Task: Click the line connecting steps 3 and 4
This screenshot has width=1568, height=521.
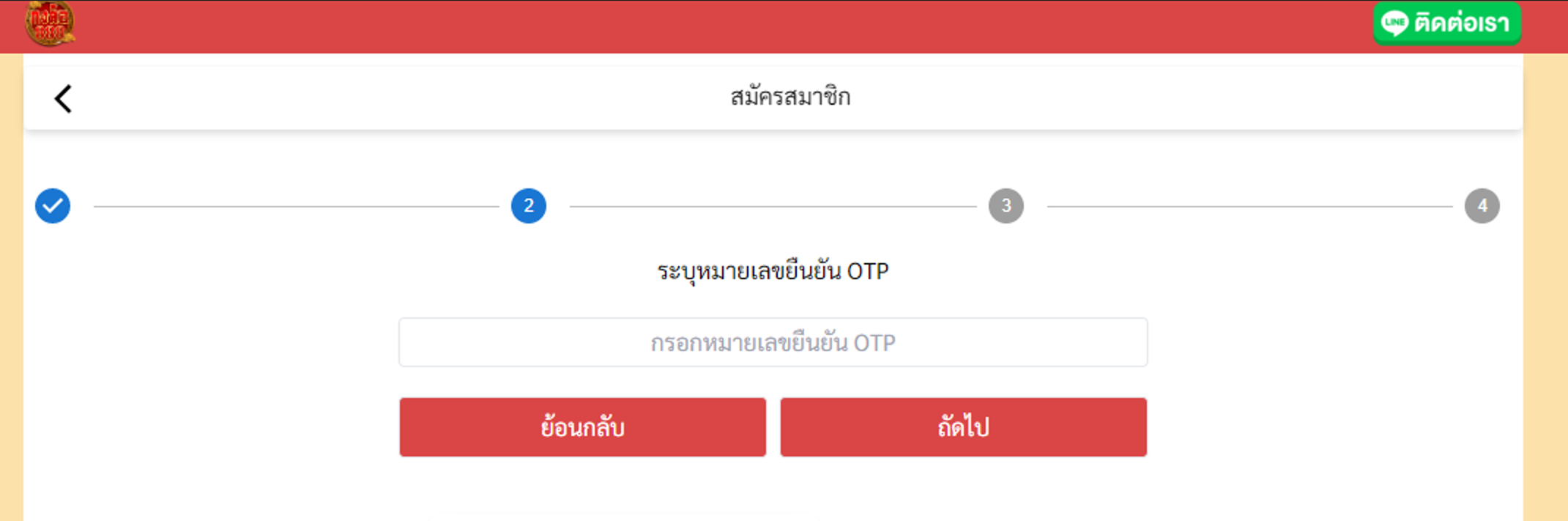Action: pos(1249,207)
